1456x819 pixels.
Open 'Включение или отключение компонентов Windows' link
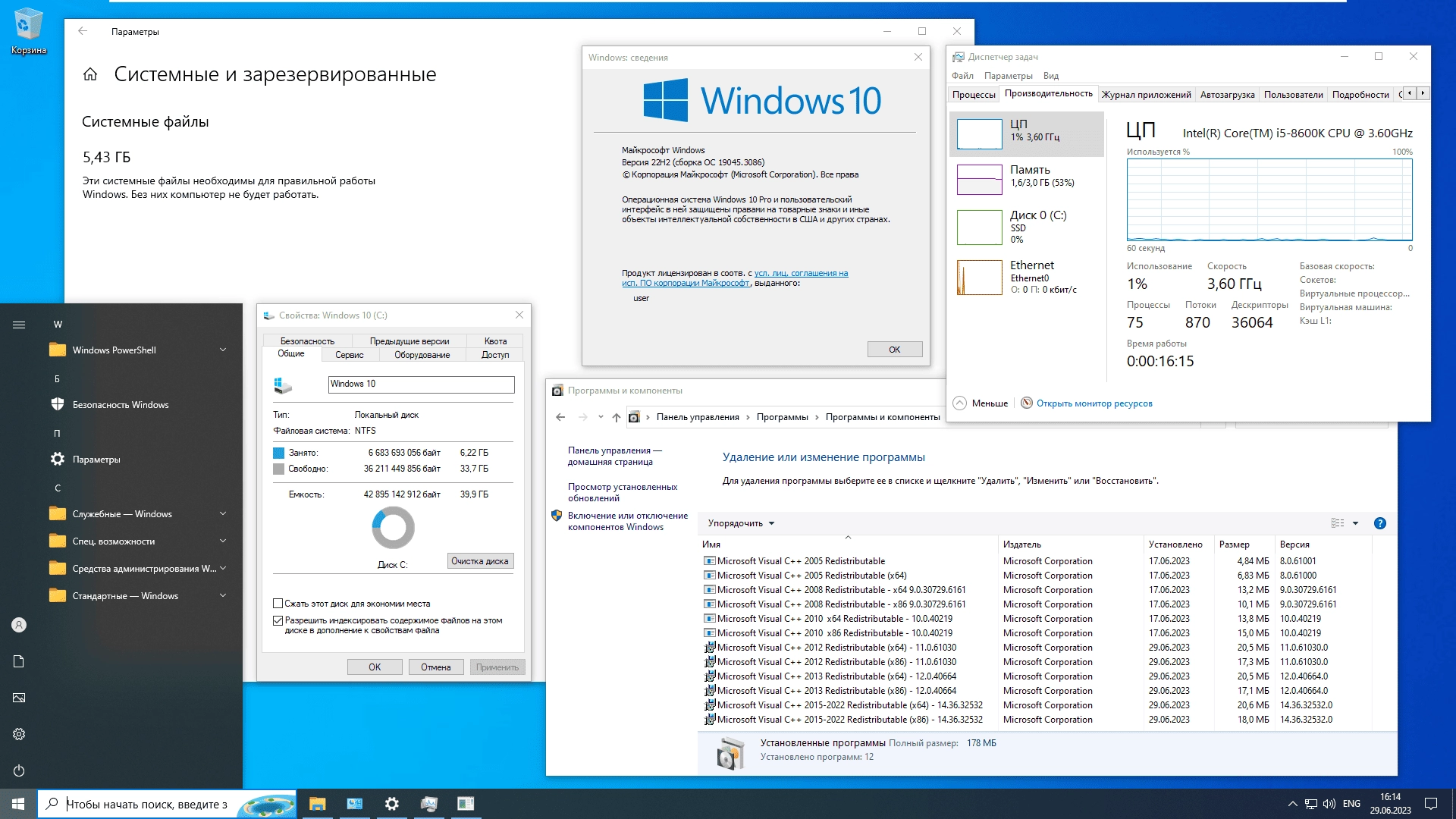click(628, 521)
